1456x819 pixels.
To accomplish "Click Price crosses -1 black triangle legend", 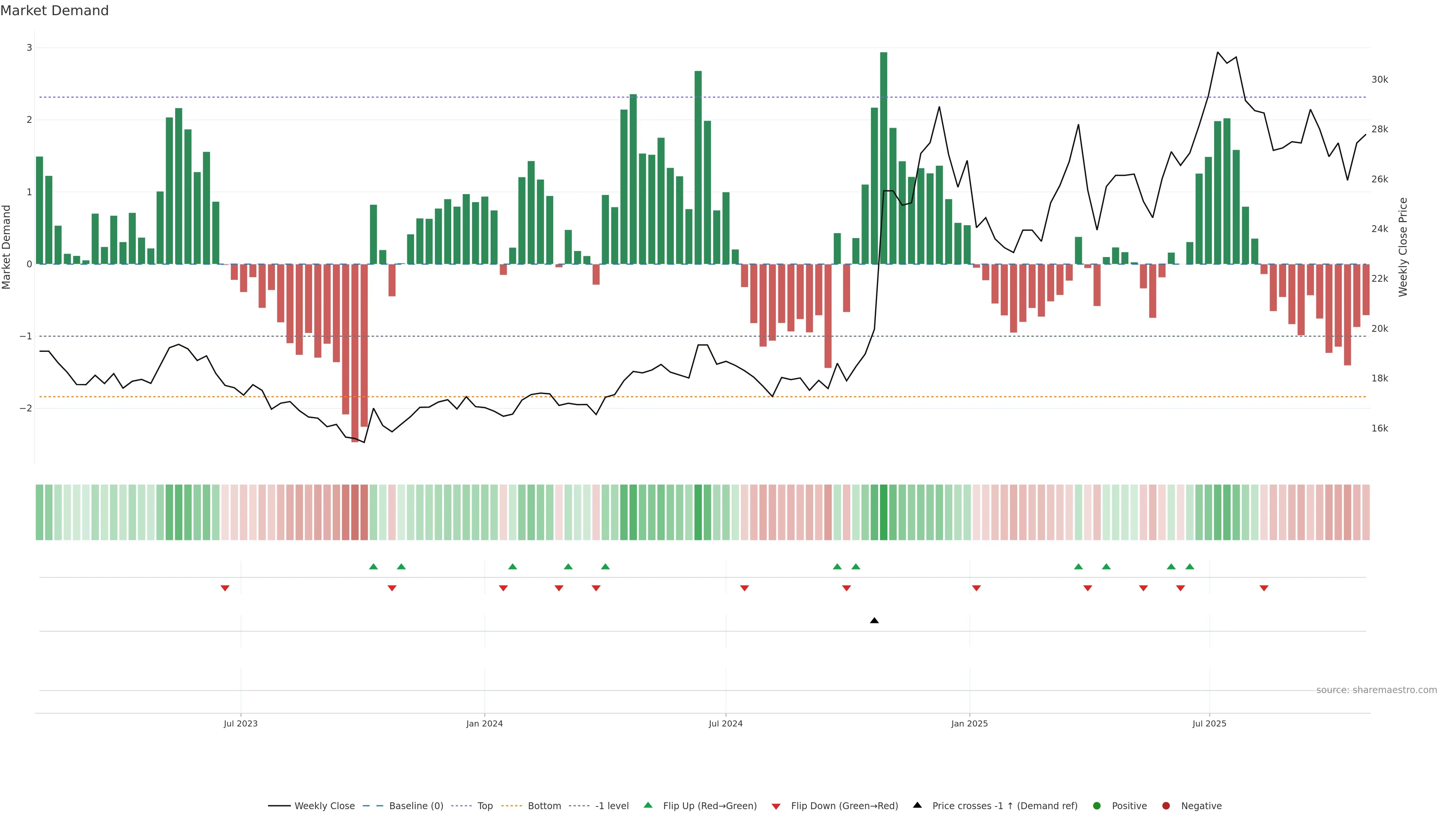I will [917, 805].
